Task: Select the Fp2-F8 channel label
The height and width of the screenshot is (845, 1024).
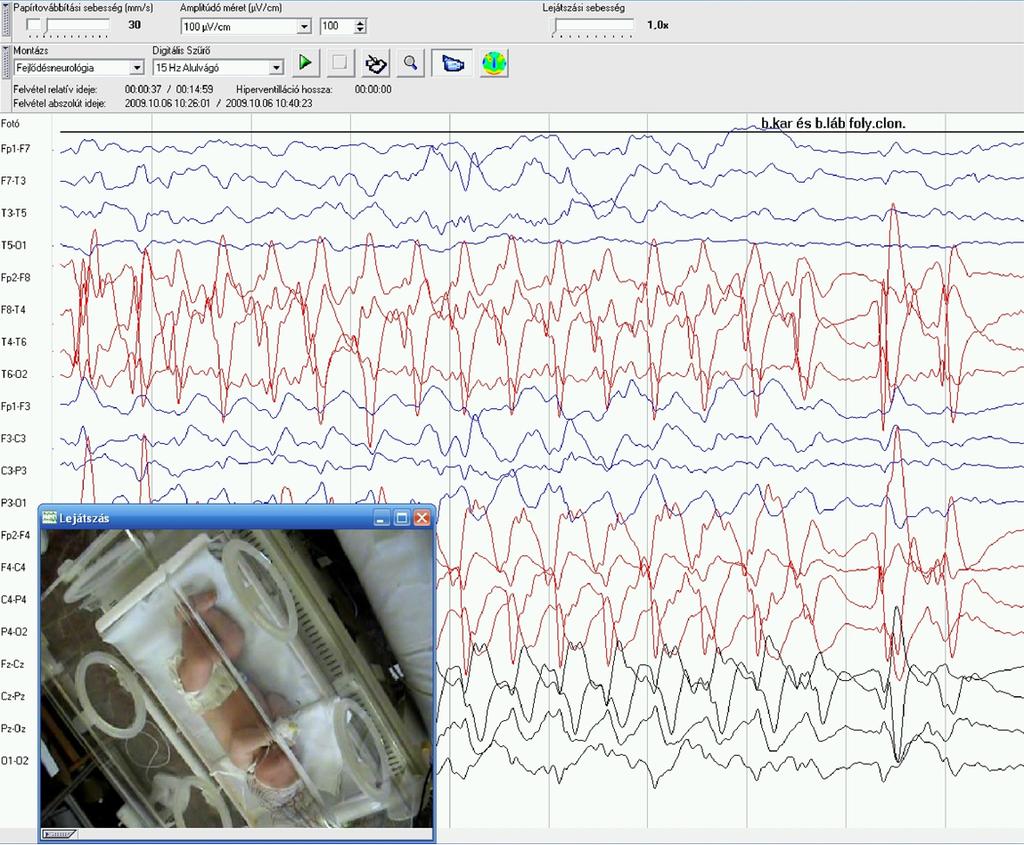Action: point(16,278)
